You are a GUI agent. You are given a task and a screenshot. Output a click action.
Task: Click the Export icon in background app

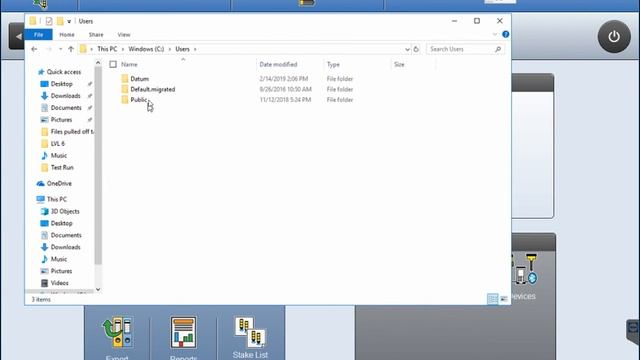[117, 337]
